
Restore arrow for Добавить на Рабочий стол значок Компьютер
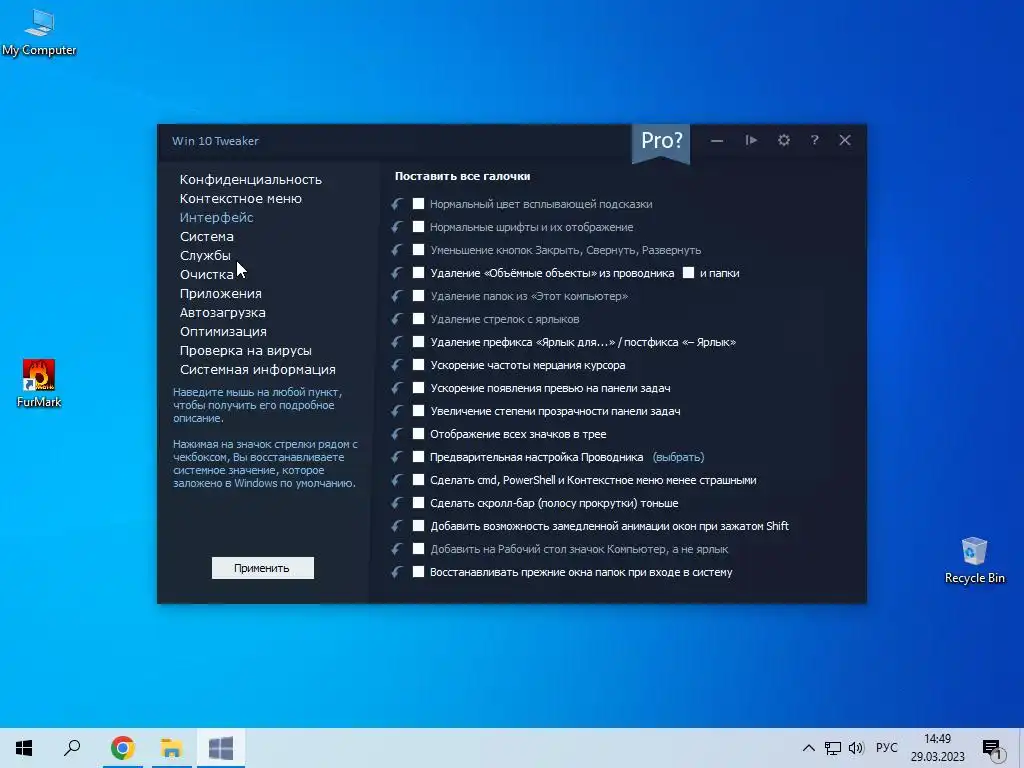[396, 549]
